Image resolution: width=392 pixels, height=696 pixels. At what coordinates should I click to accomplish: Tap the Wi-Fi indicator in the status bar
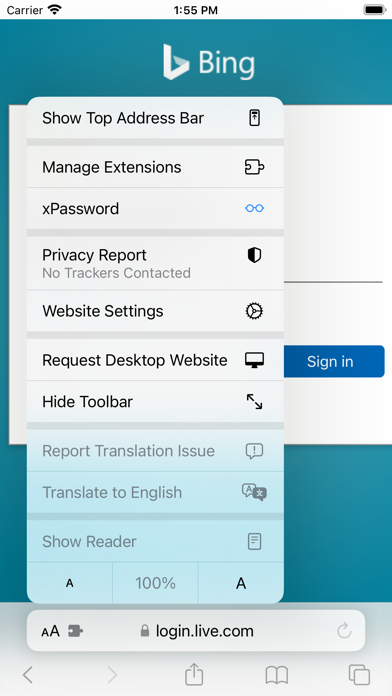point(55,10)
